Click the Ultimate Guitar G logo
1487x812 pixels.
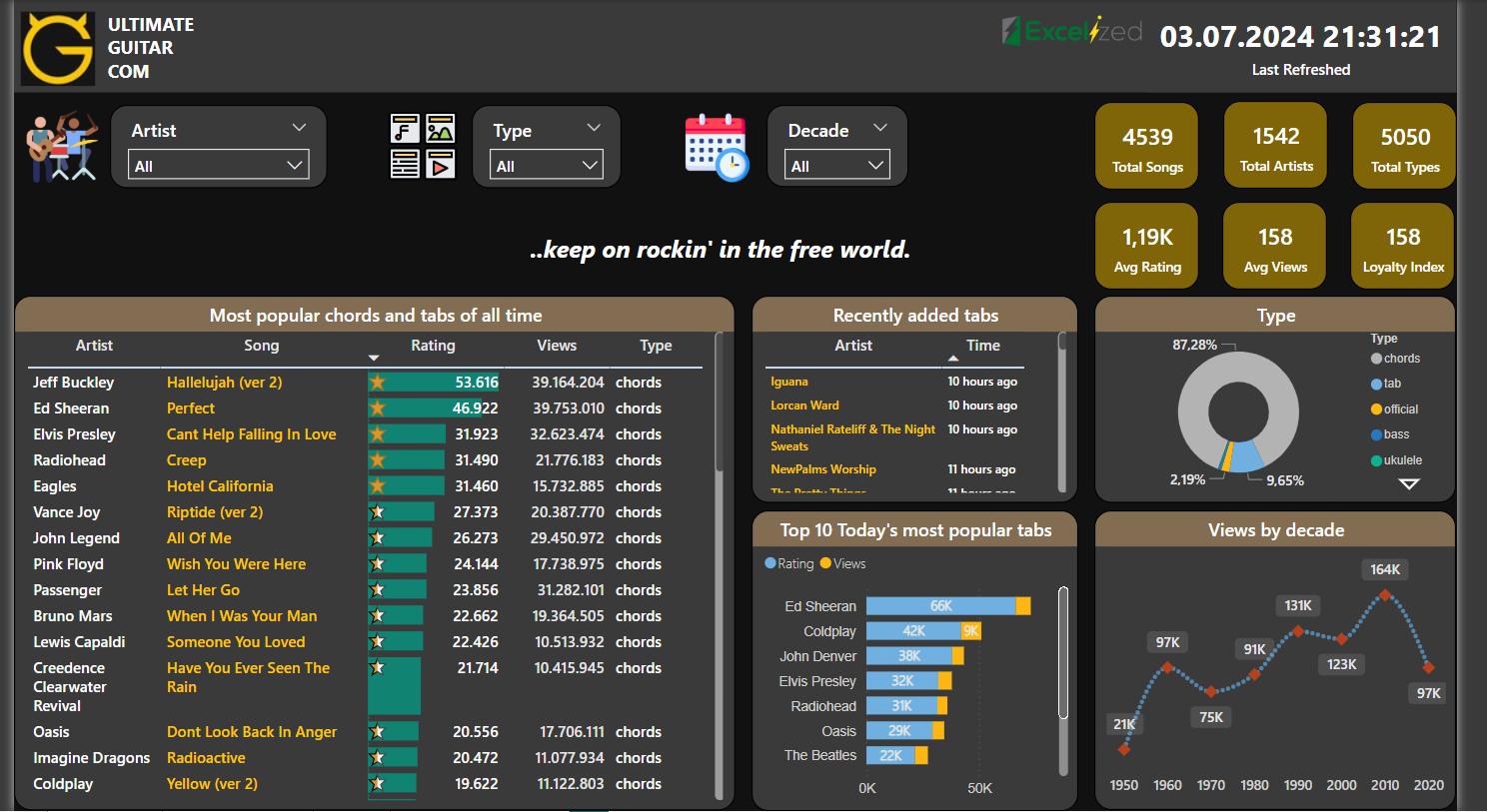tap(58, 48)
